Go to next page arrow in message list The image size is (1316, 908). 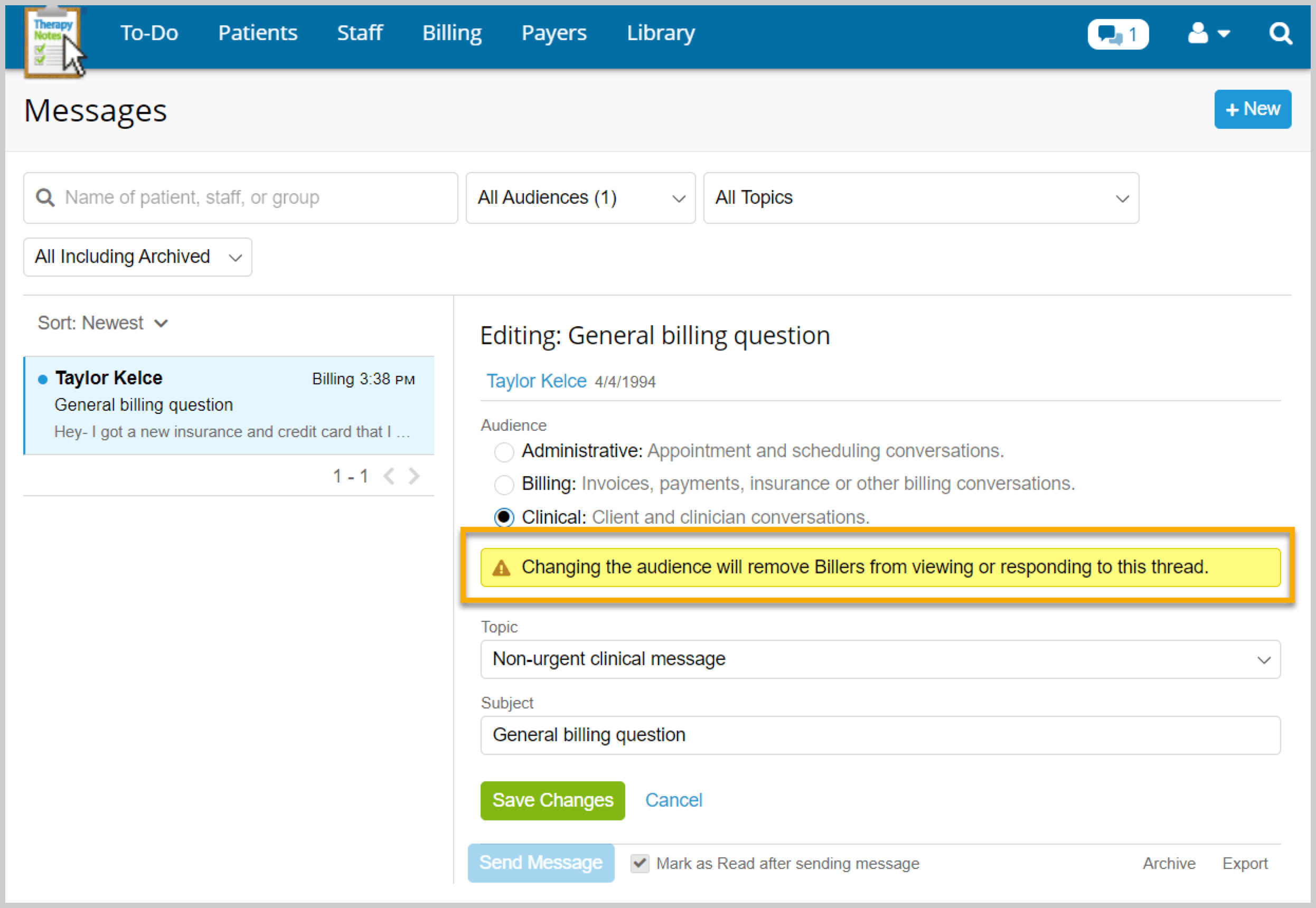pos(414,476)
